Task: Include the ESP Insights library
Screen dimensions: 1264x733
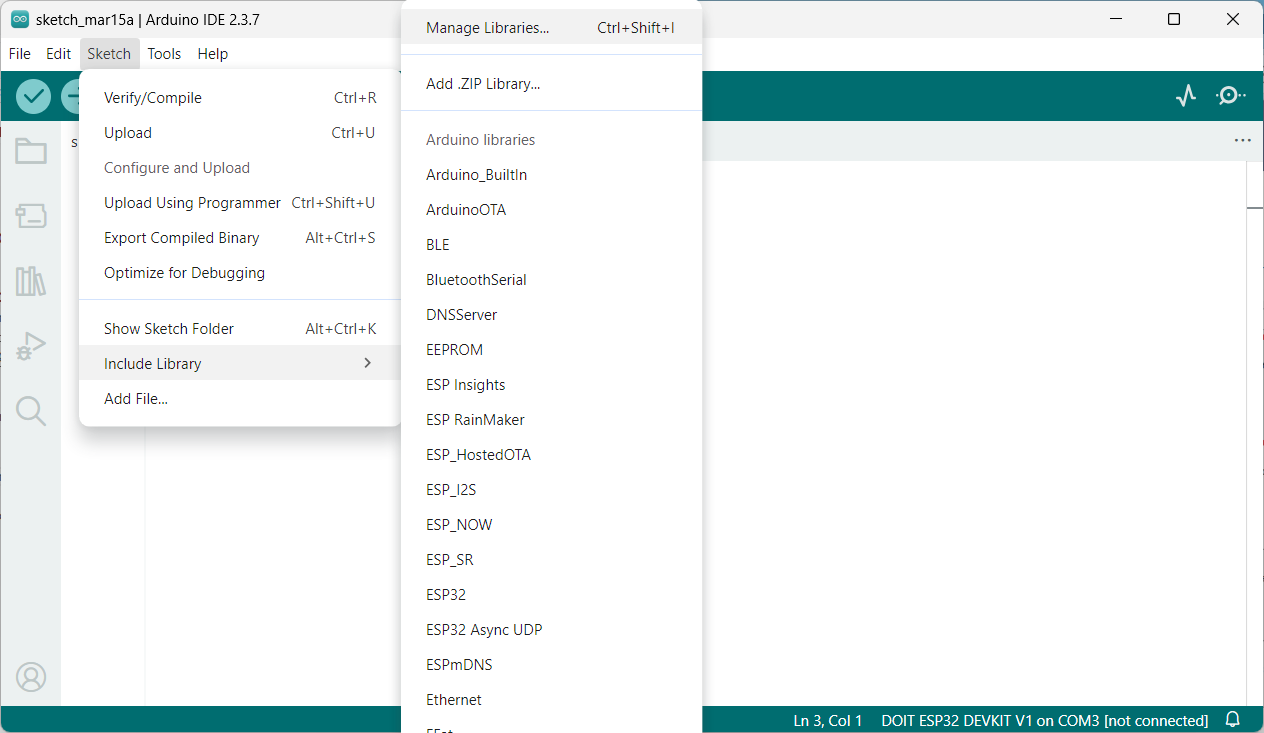Action: (551, 385)
